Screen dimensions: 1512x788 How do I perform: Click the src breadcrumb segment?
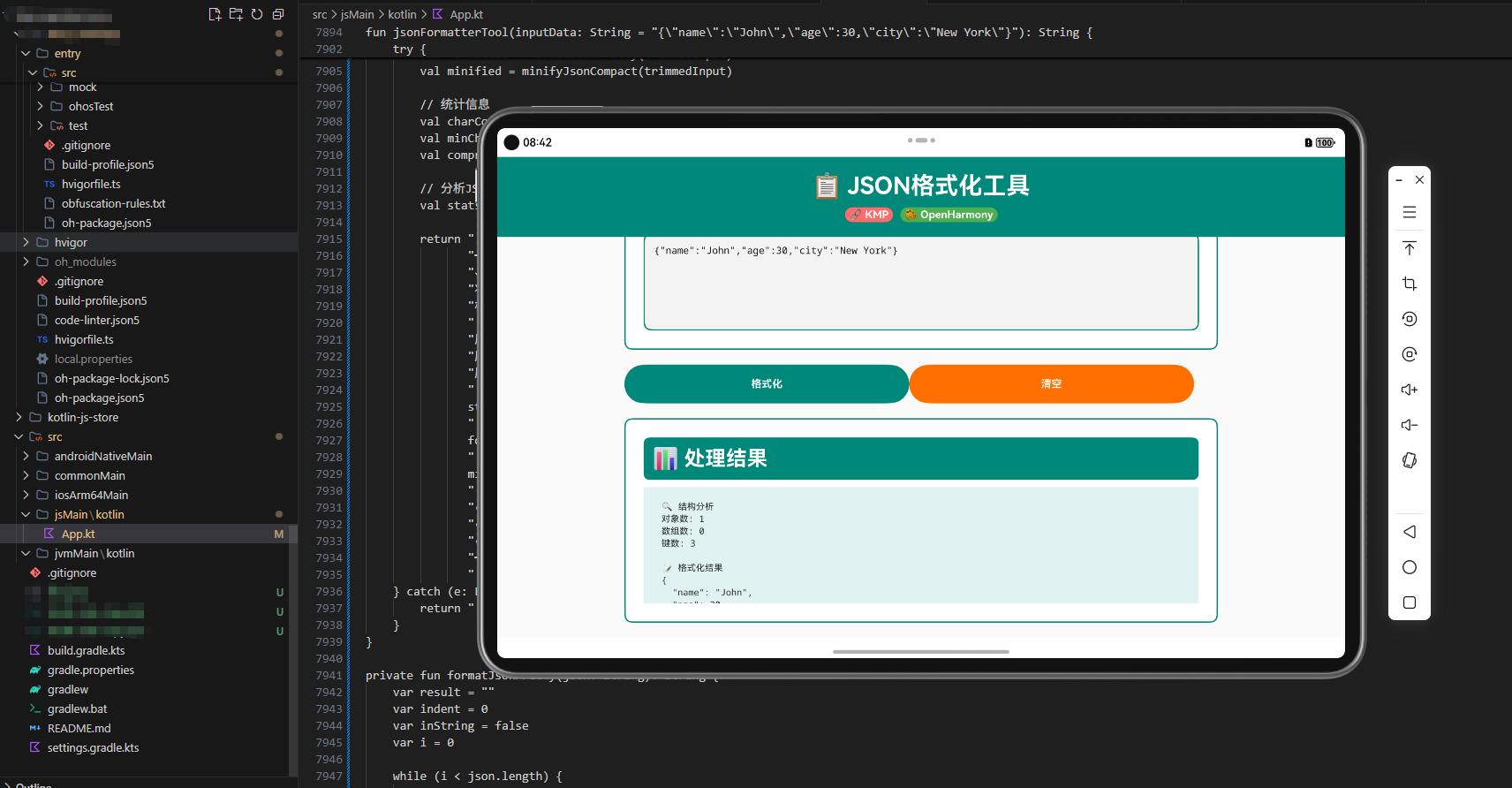[320, 14]
